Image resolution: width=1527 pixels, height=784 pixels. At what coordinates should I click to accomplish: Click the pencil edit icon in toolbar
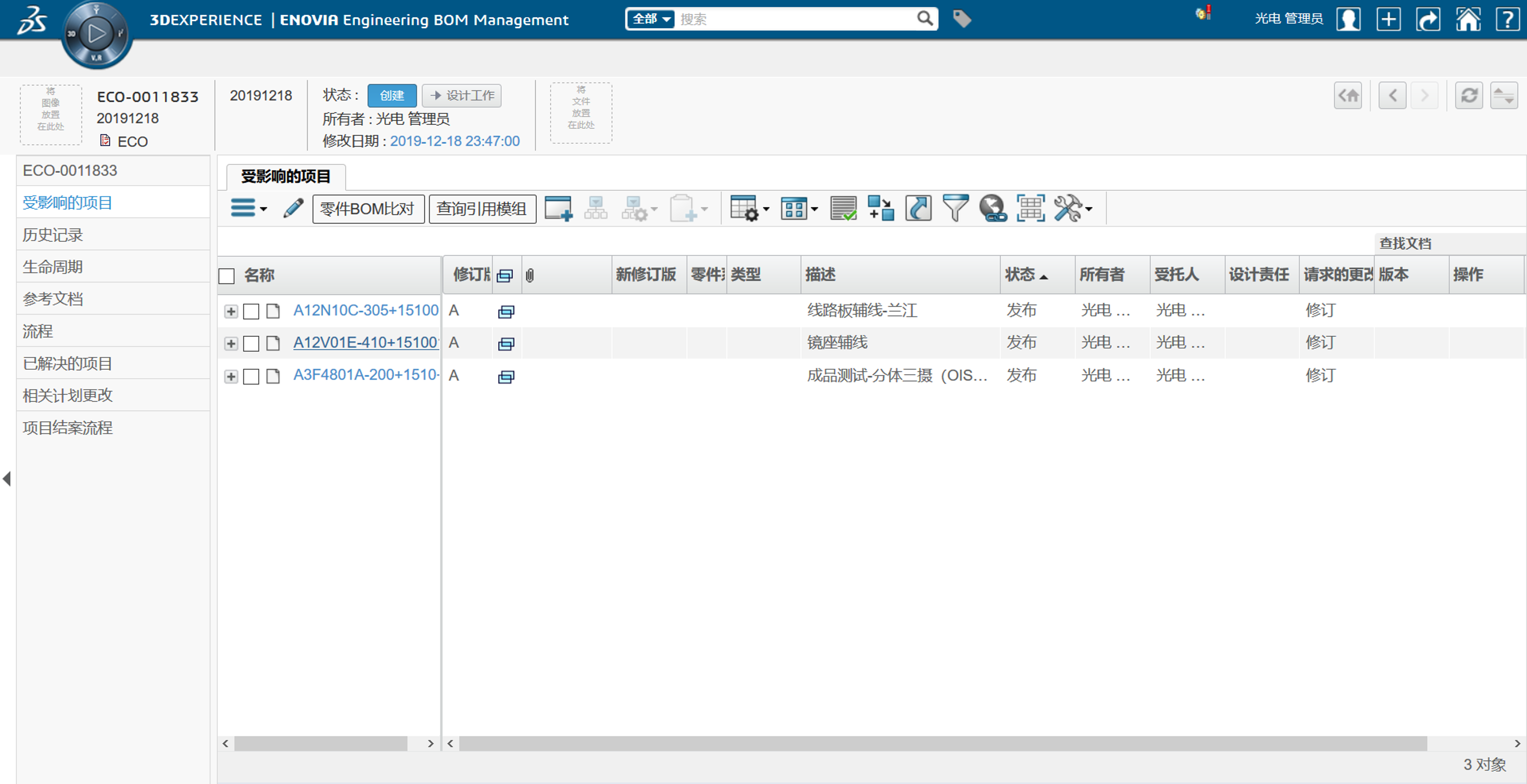(x=293, y=209)
